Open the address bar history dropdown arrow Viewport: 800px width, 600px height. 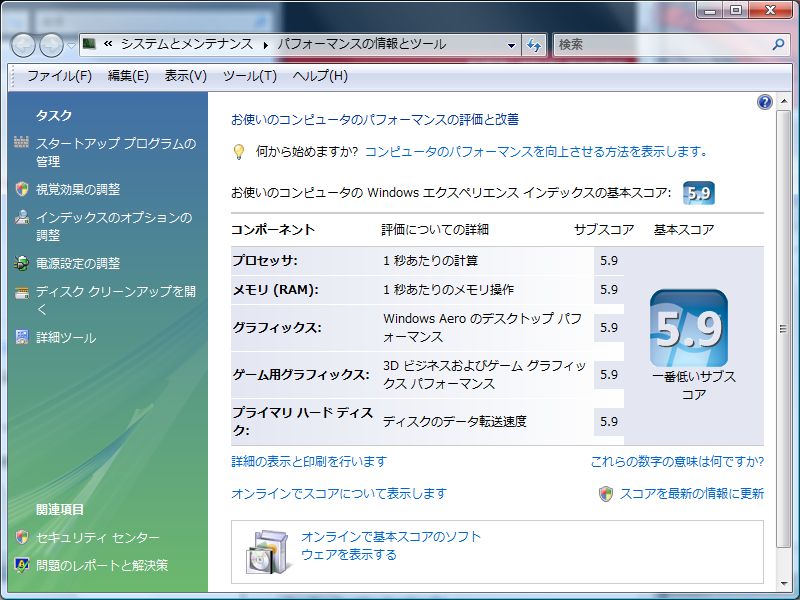point(511,45)
